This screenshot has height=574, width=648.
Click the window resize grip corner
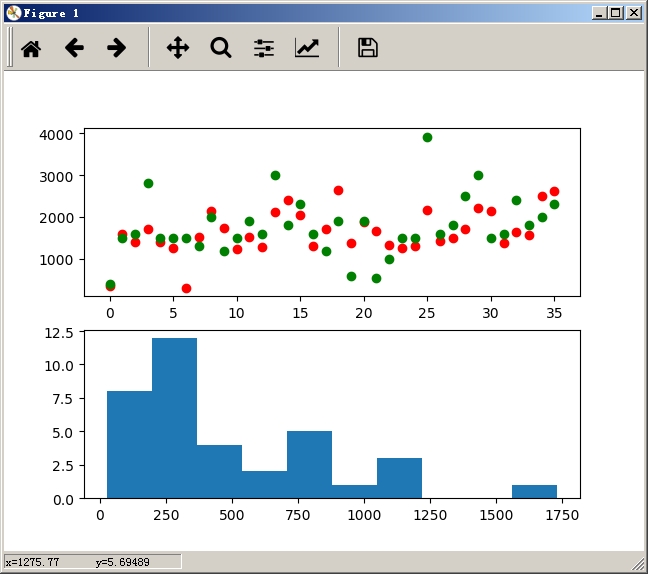coord(638,563)
